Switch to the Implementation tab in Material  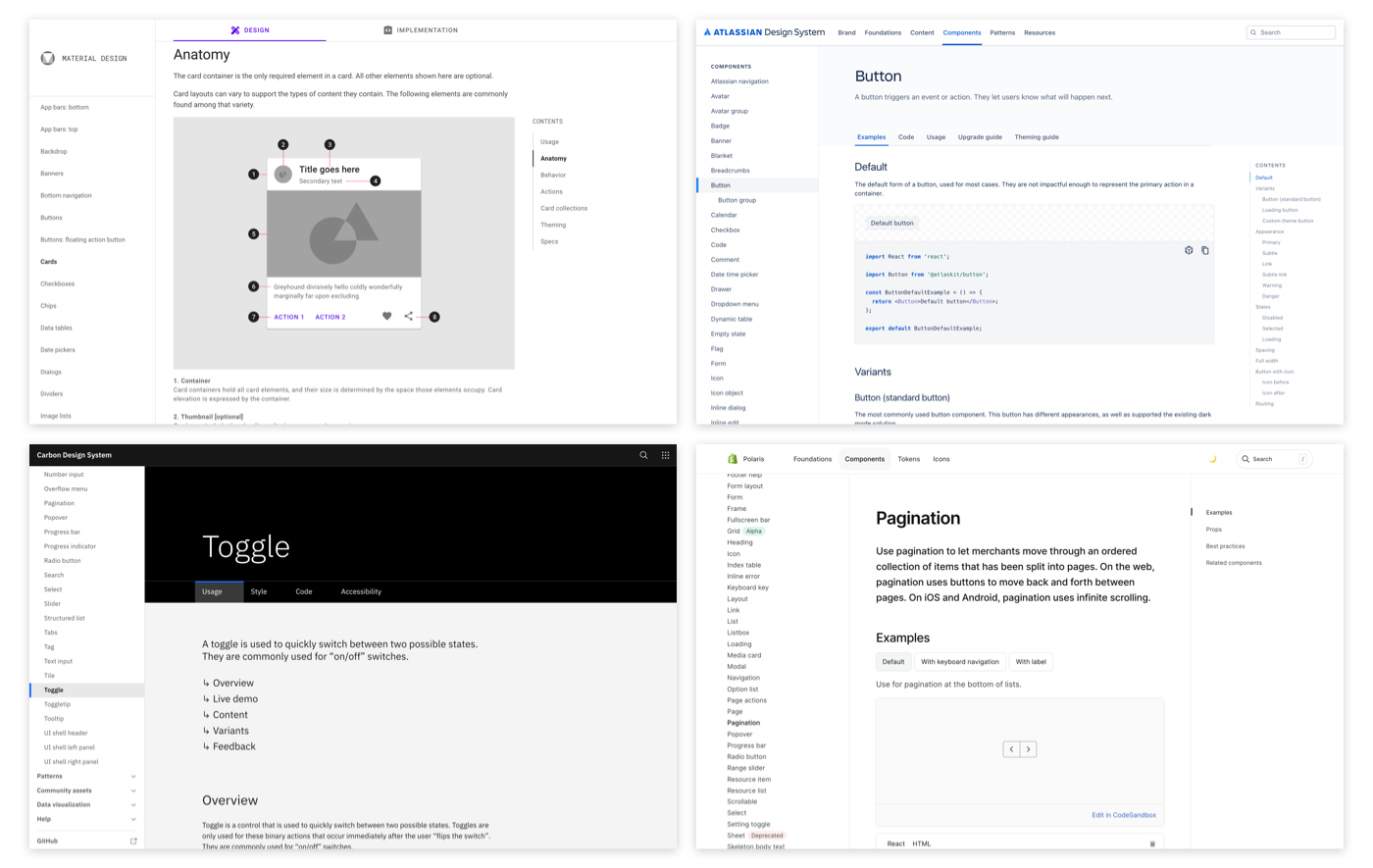(421, 30)
